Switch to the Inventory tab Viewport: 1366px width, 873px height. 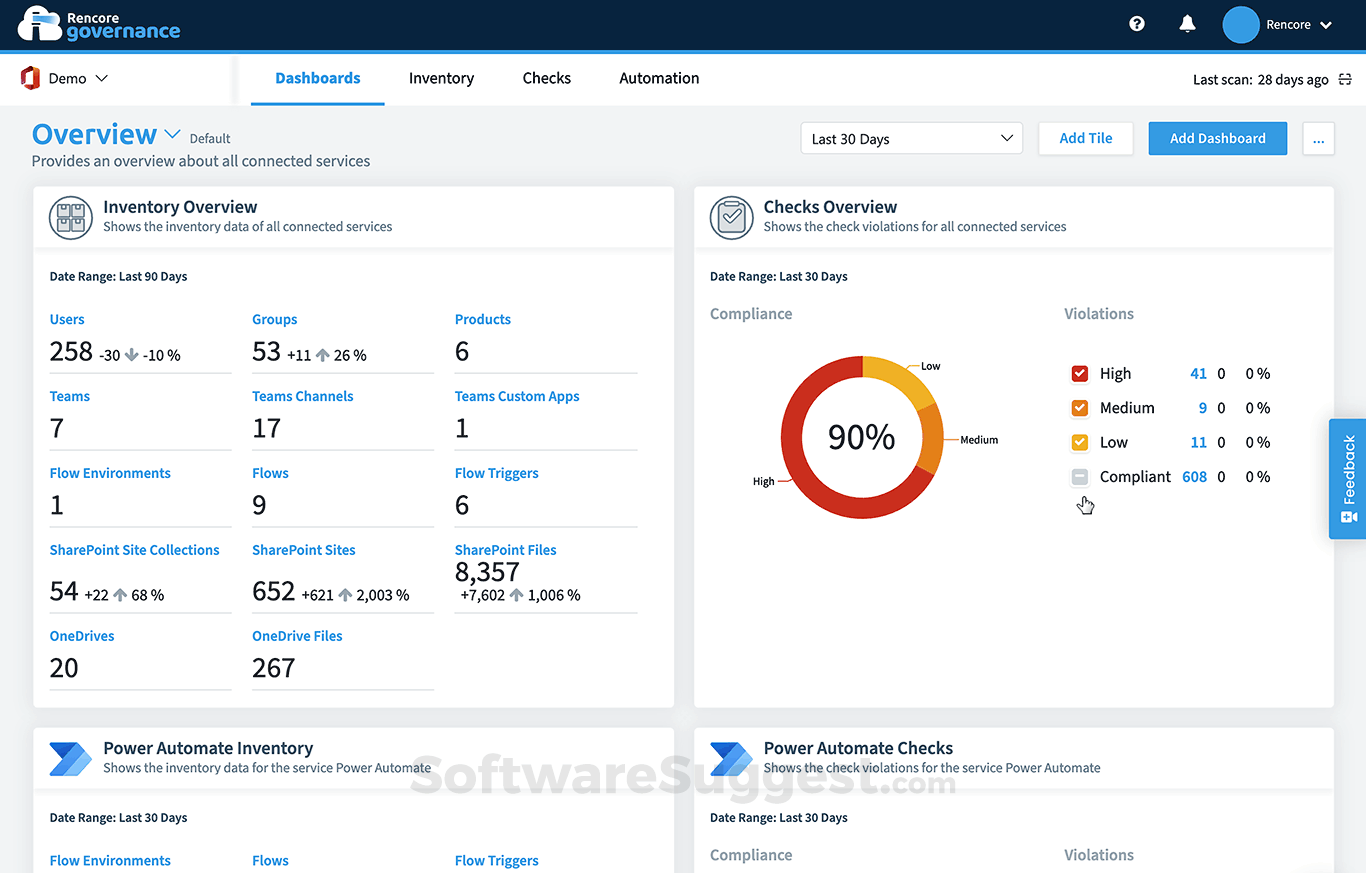441,78
